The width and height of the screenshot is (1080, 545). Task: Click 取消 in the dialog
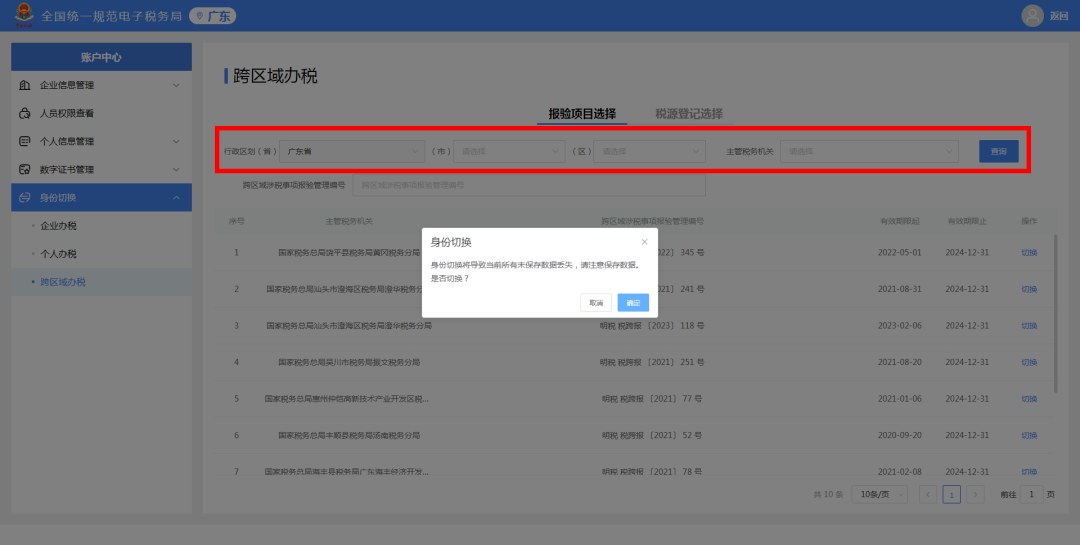(596, 302)
